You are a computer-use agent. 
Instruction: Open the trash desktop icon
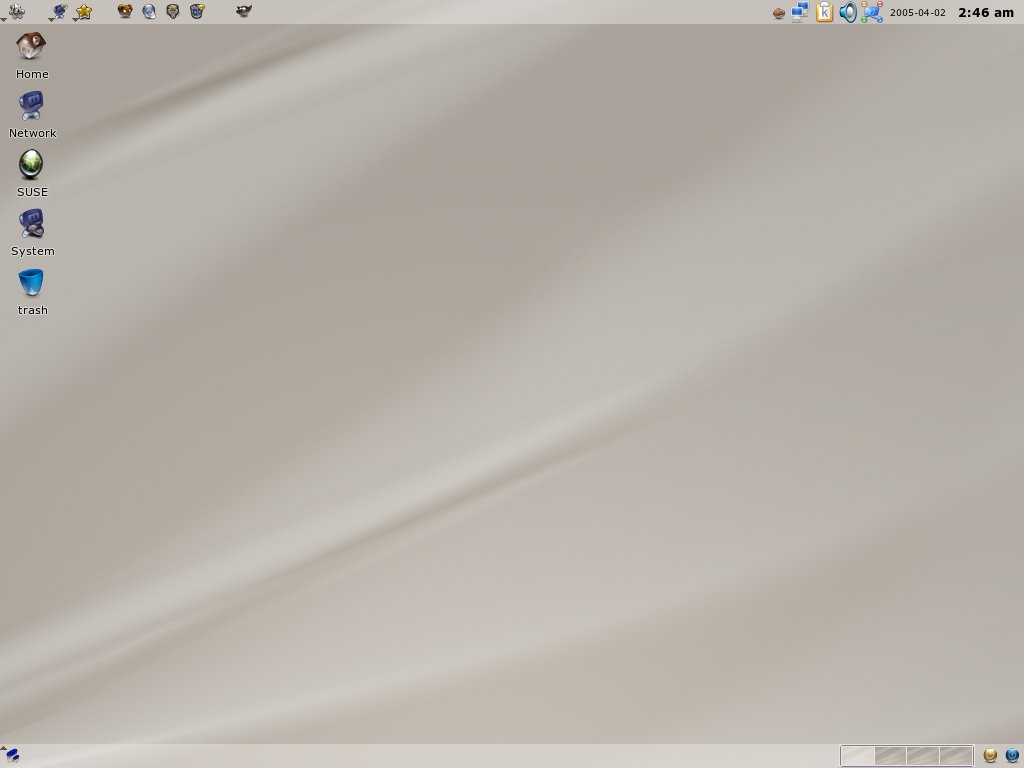click(x=32, y=292)
